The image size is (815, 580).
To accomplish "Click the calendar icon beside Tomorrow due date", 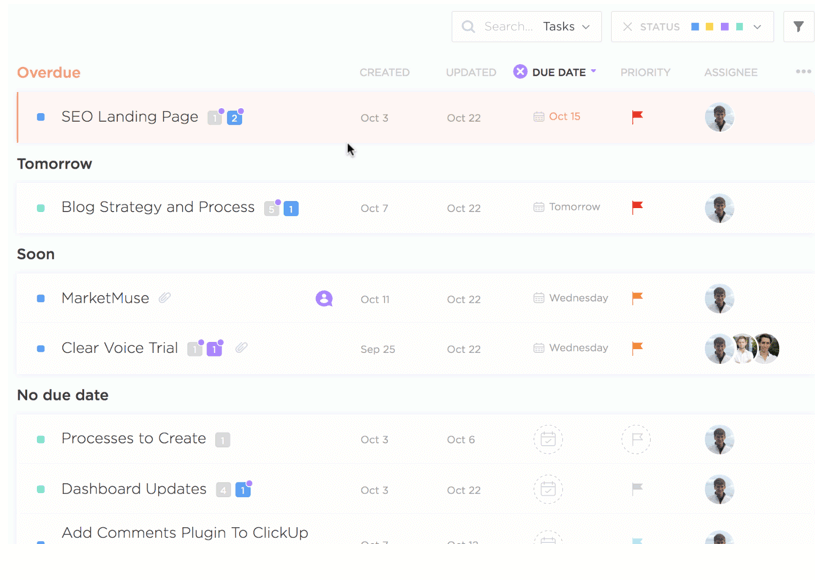I will click(x=539, y=207).
